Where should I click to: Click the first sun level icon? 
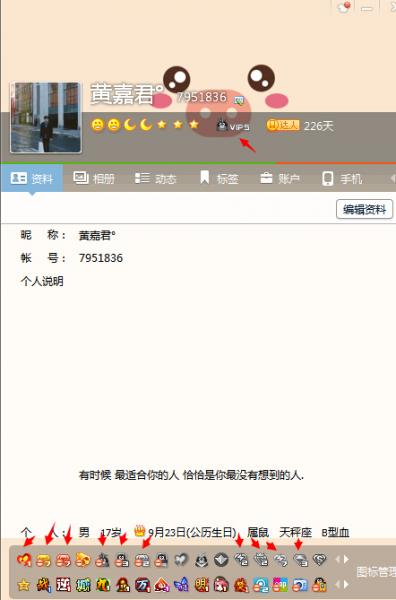click(x=98, y=124)
